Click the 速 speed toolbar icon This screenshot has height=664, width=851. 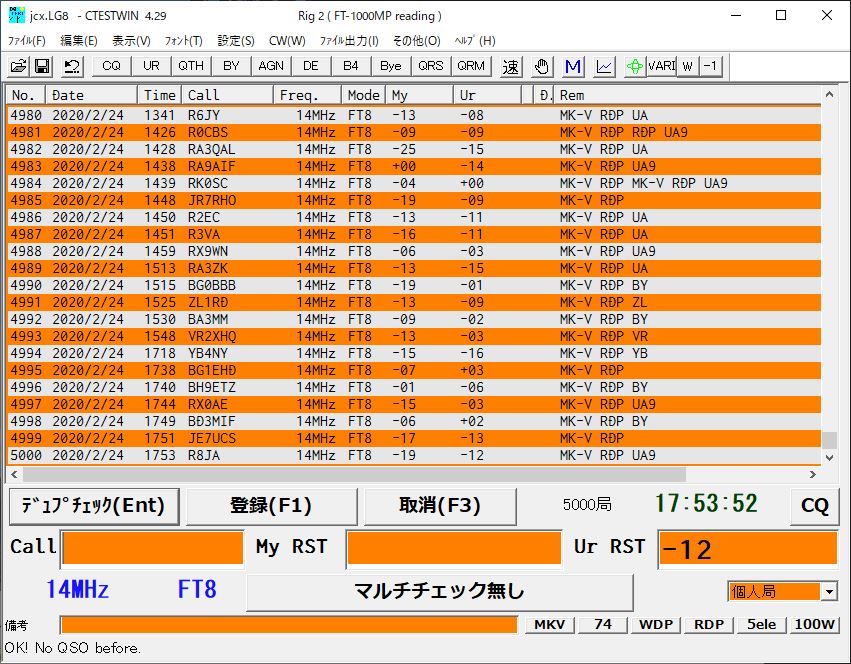coord(511,66)
